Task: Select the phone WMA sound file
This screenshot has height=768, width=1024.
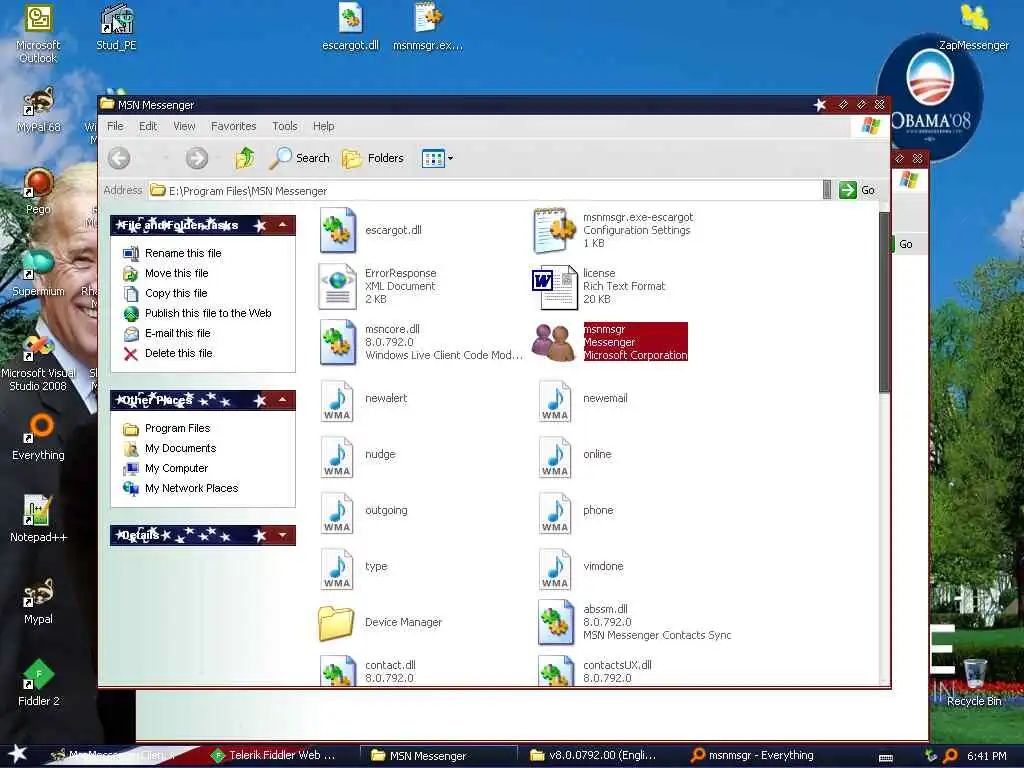Action: 555,513
